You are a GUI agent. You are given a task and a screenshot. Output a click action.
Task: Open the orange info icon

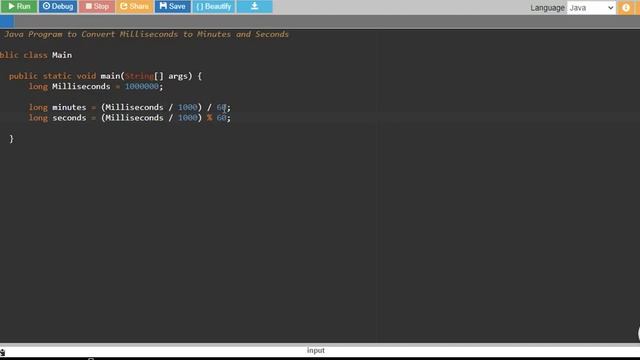625,8
